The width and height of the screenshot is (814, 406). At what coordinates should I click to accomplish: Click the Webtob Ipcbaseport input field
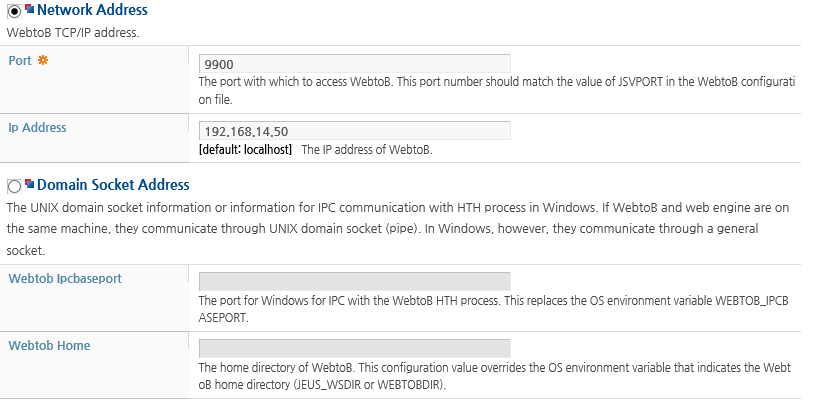point(355,281)
